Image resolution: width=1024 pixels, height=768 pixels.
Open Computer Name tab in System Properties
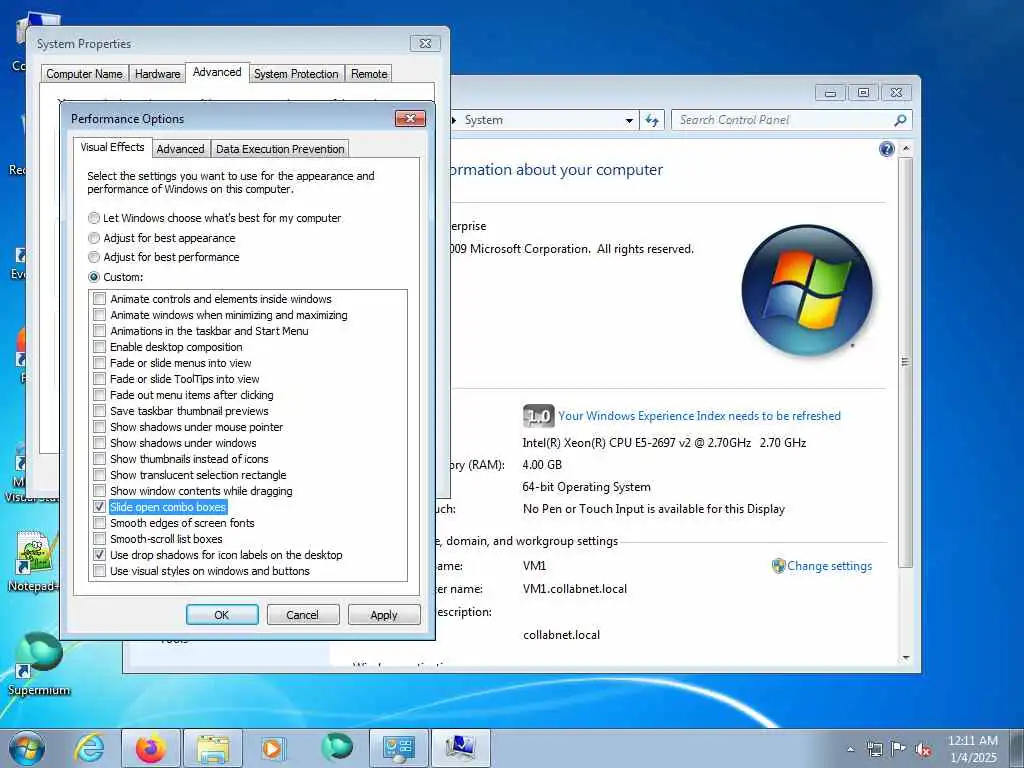click(84, 74)
